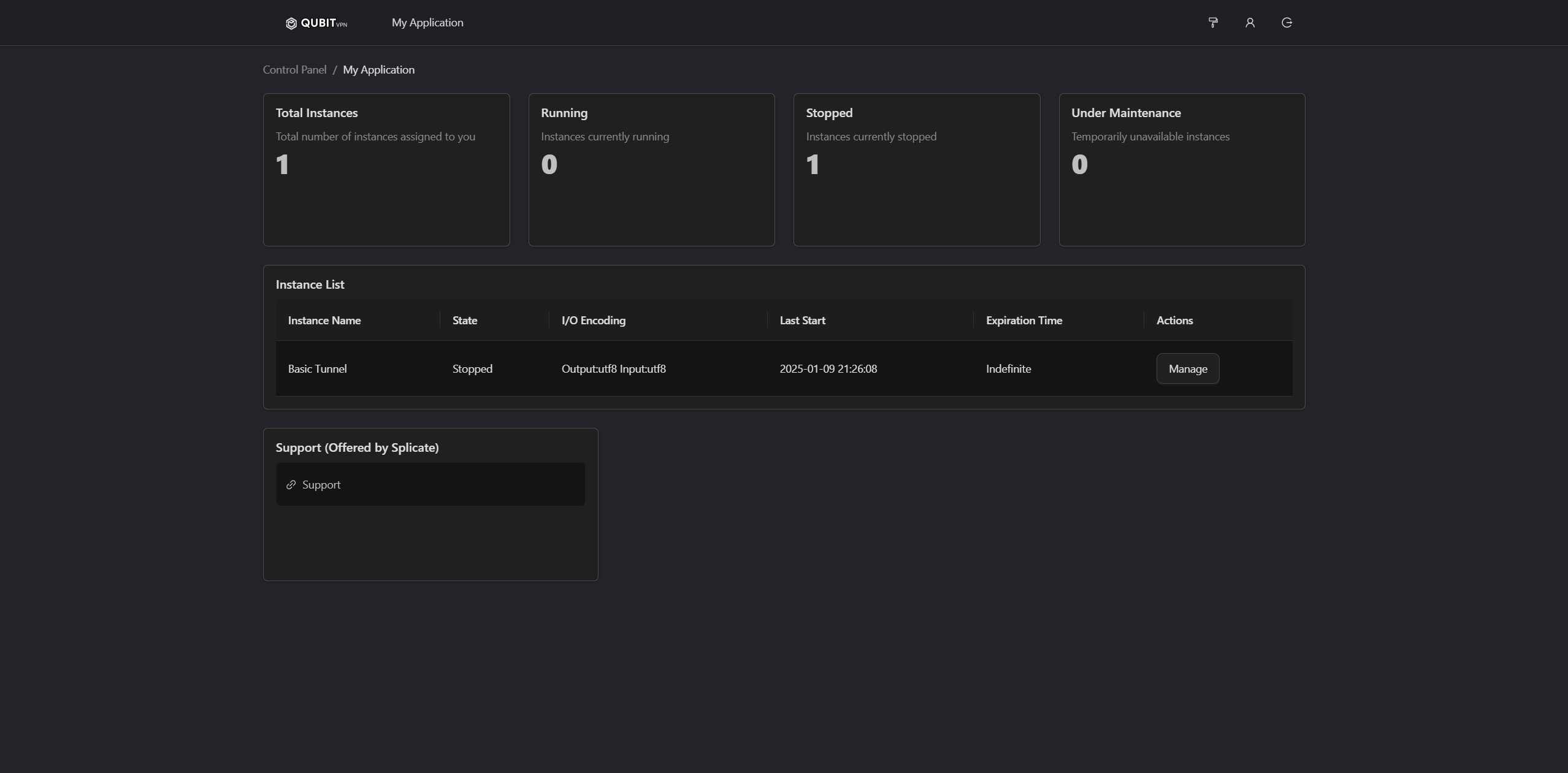Click the State column header
This screenshot has height=773, width=1568.
464,321
